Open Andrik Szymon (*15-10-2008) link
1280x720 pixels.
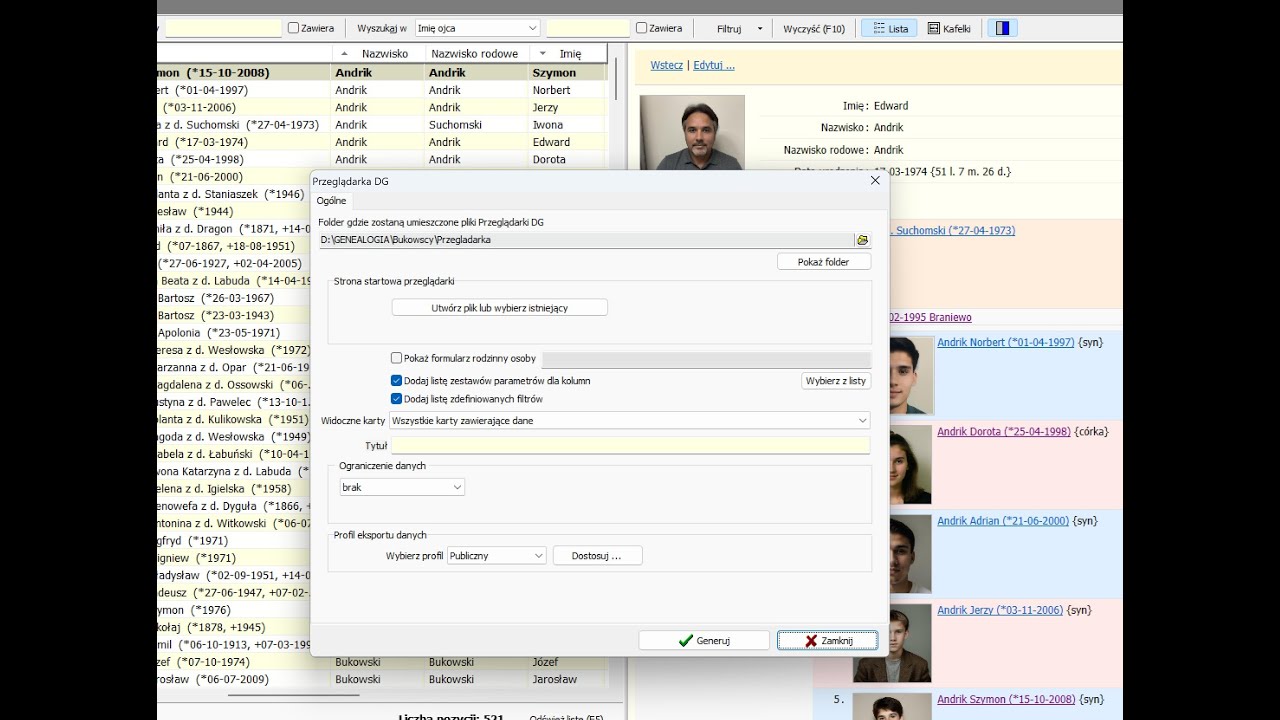[x=1006, y=699]
